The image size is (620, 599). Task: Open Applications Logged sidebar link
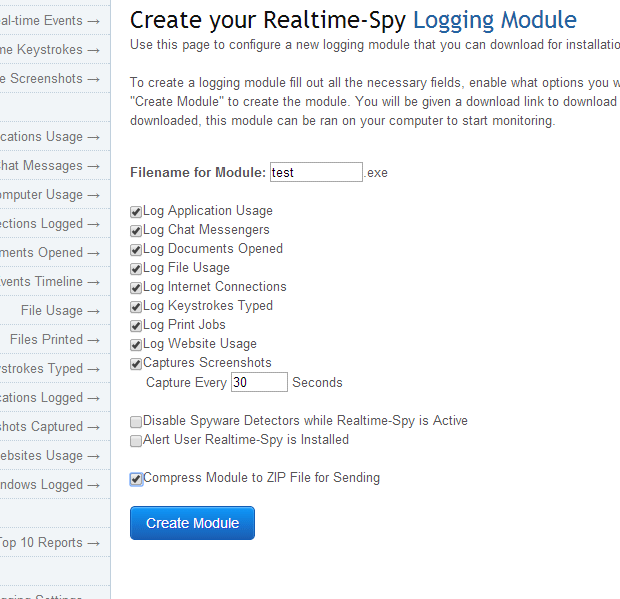click(50, 398)
